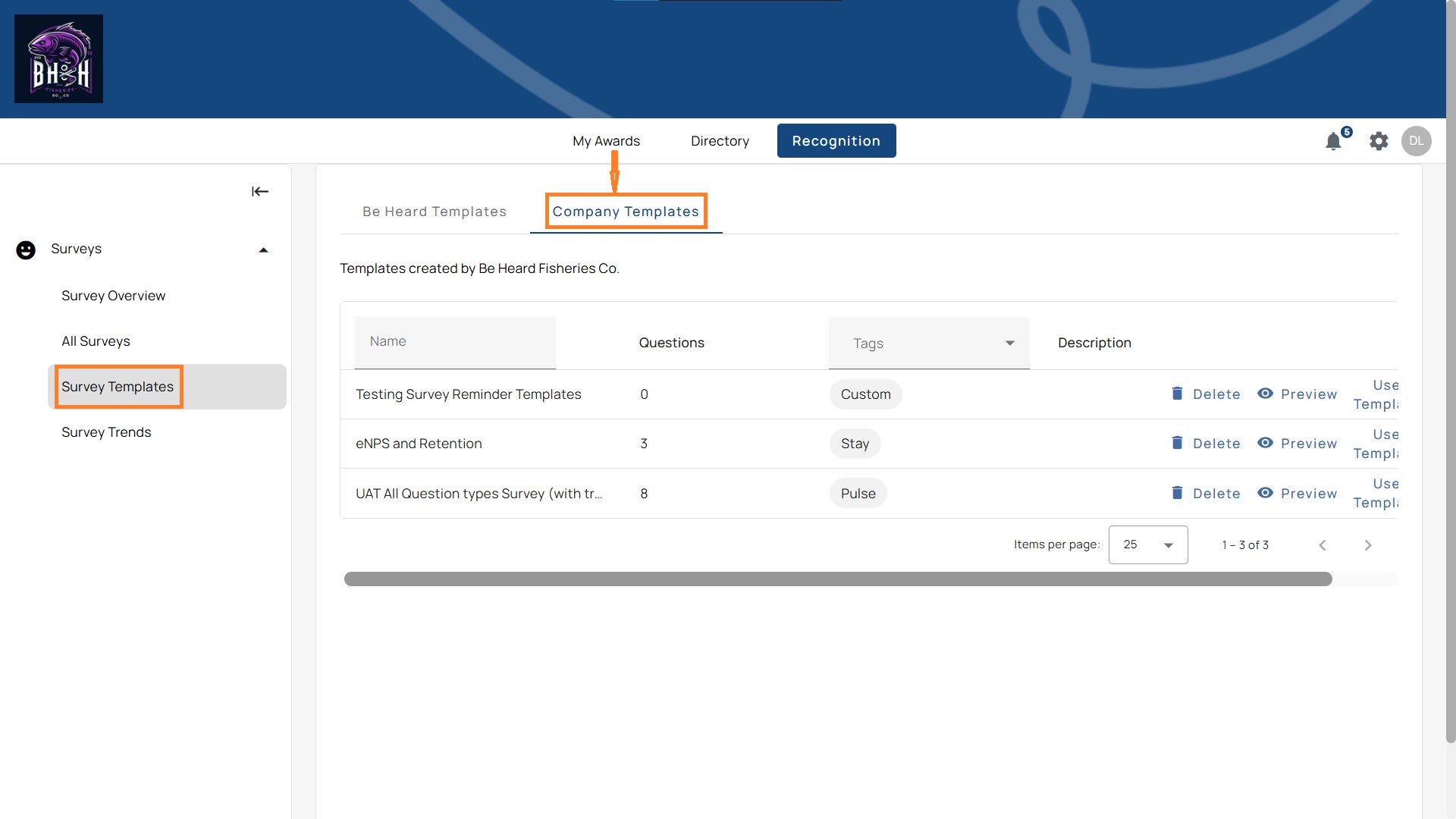Viewport: 1456px width, 819px height.
Task: Open the settings gear icon
Action: point(1379,141)
